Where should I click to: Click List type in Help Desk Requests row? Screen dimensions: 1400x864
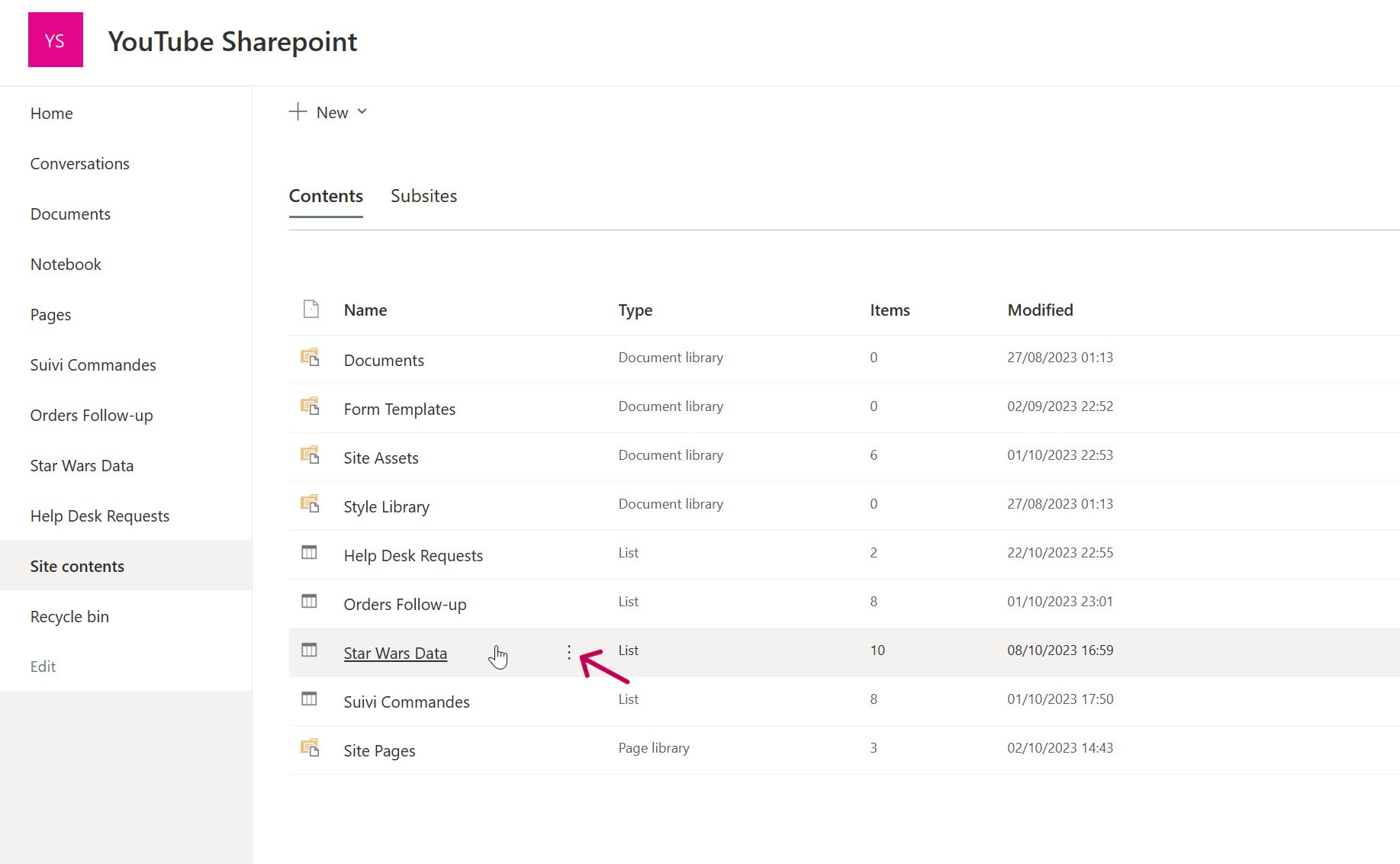628,553
